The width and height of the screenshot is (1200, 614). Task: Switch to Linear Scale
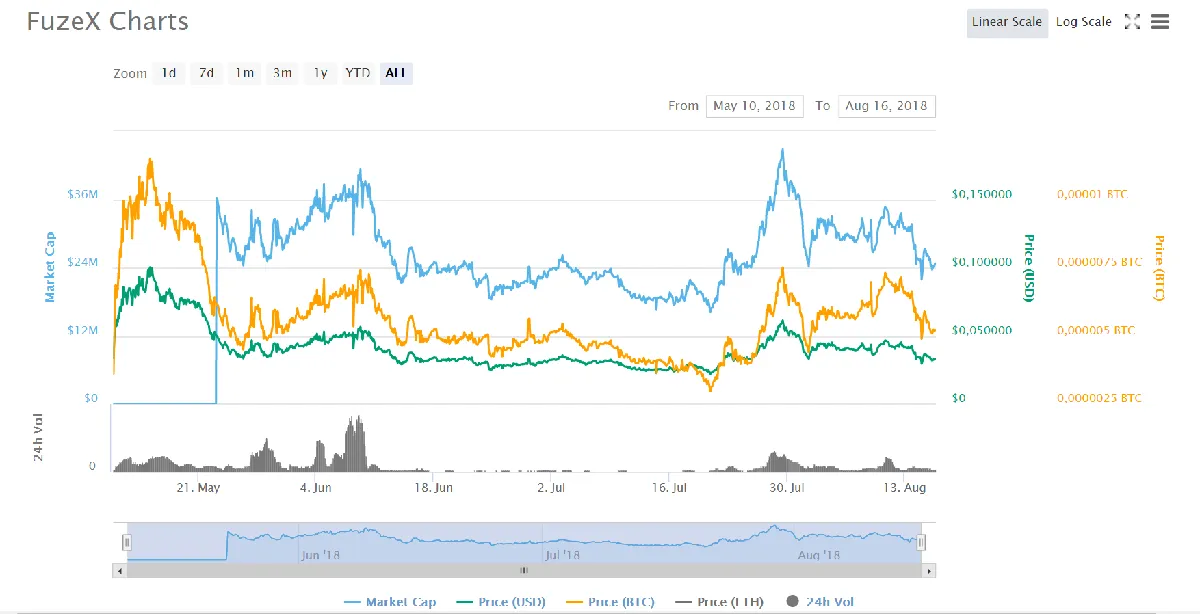[1007, 22]
